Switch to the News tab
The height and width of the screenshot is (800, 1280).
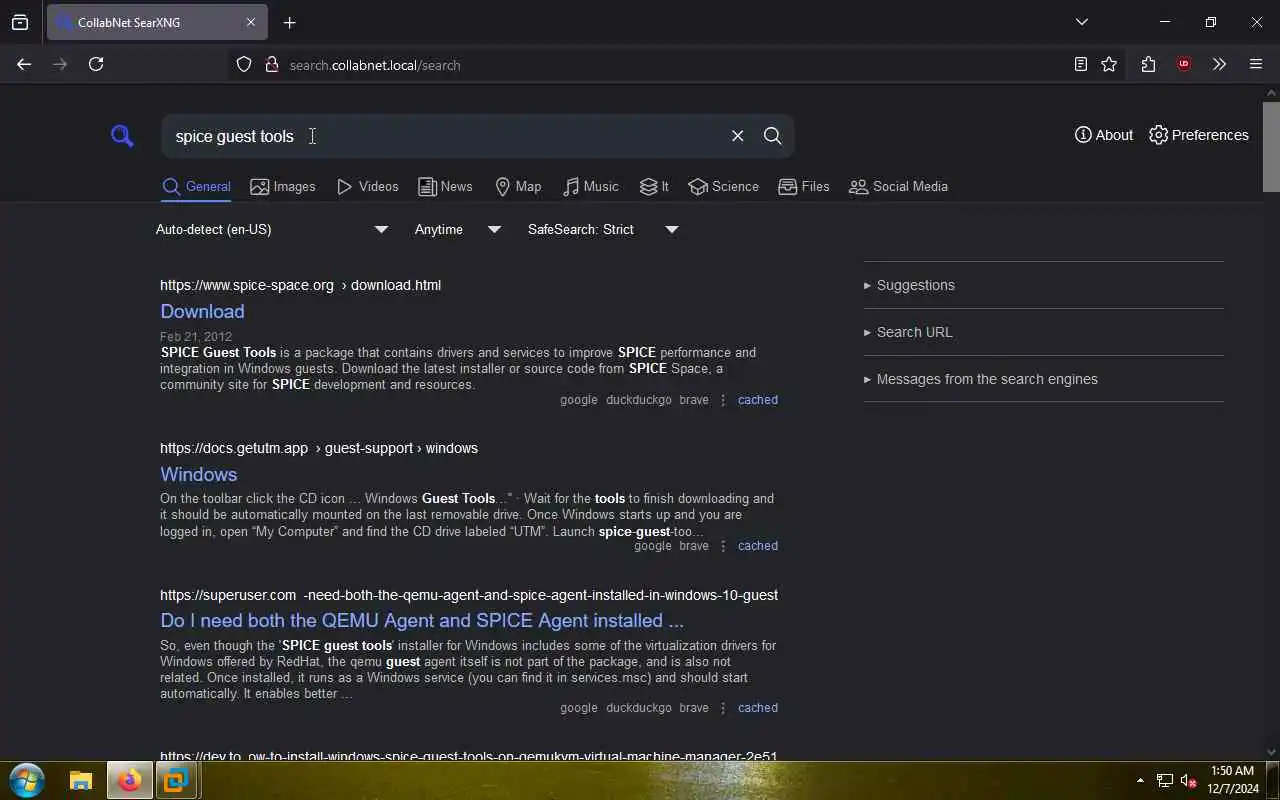pos(445,186)
